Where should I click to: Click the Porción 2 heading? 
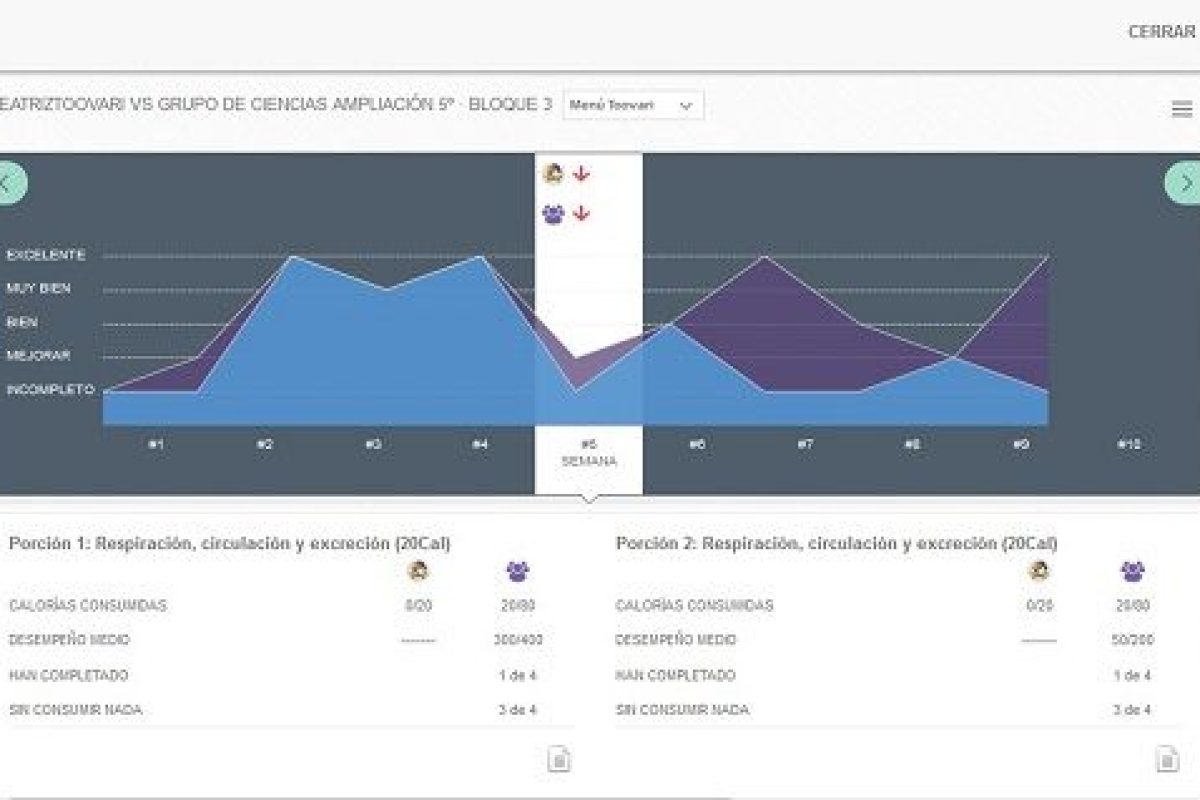[837, 544]
